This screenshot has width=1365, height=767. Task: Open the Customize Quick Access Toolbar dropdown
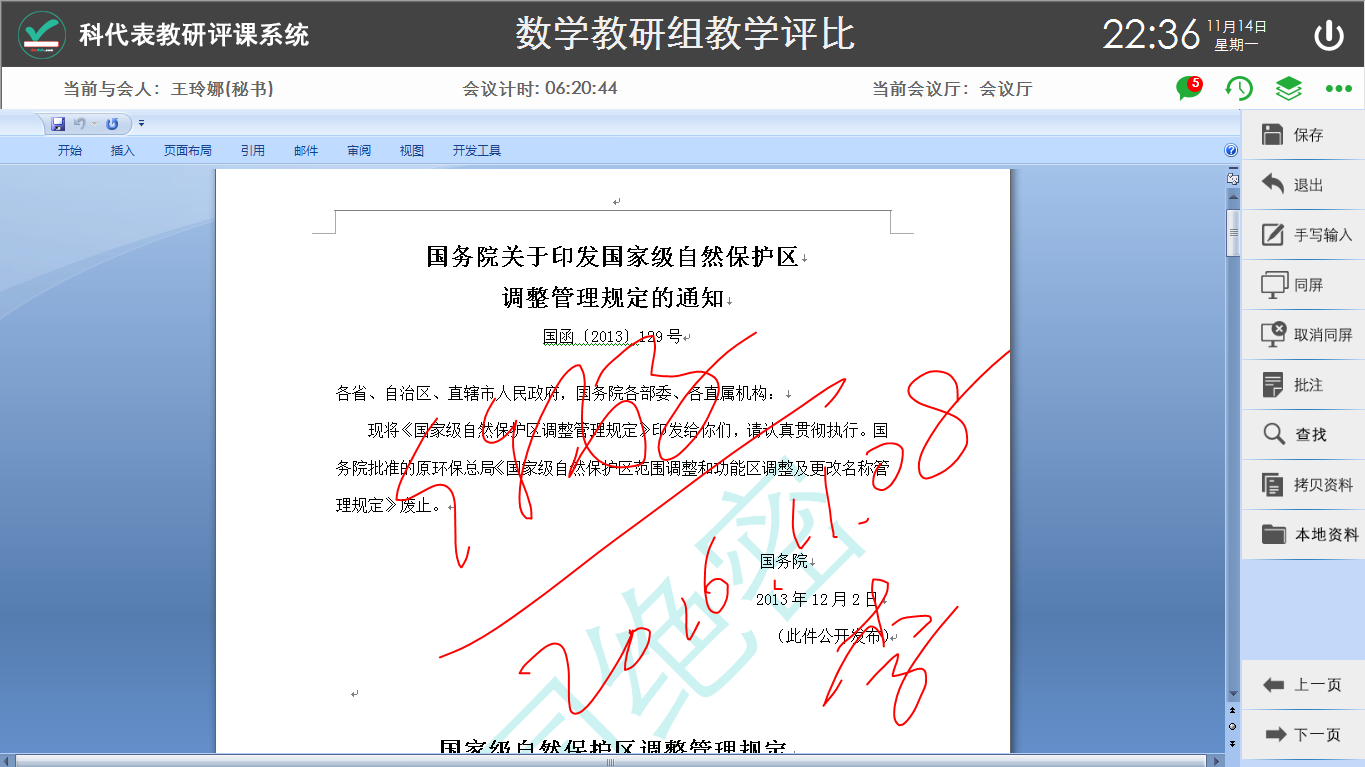pyautogui.click(x=141, y=124)
